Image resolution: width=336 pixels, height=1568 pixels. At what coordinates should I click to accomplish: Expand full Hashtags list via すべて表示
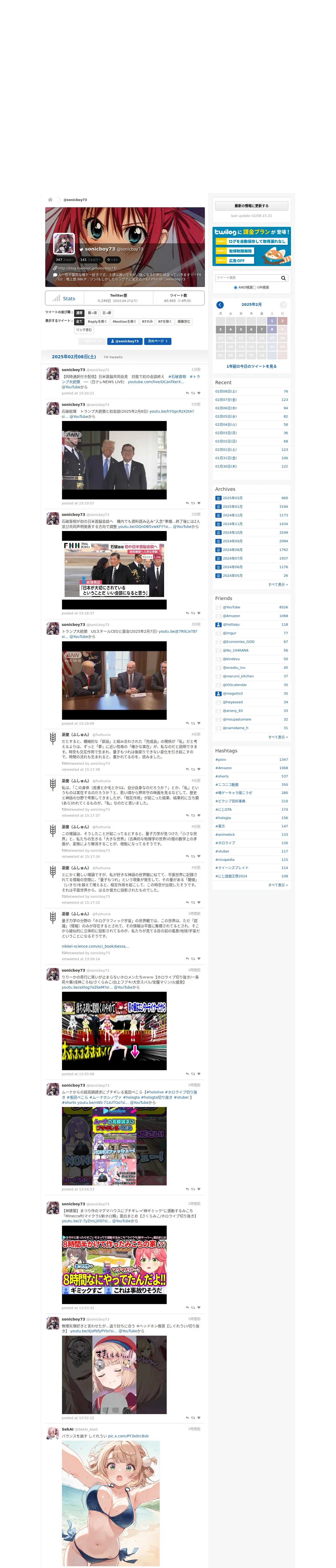tap(278, 885)
